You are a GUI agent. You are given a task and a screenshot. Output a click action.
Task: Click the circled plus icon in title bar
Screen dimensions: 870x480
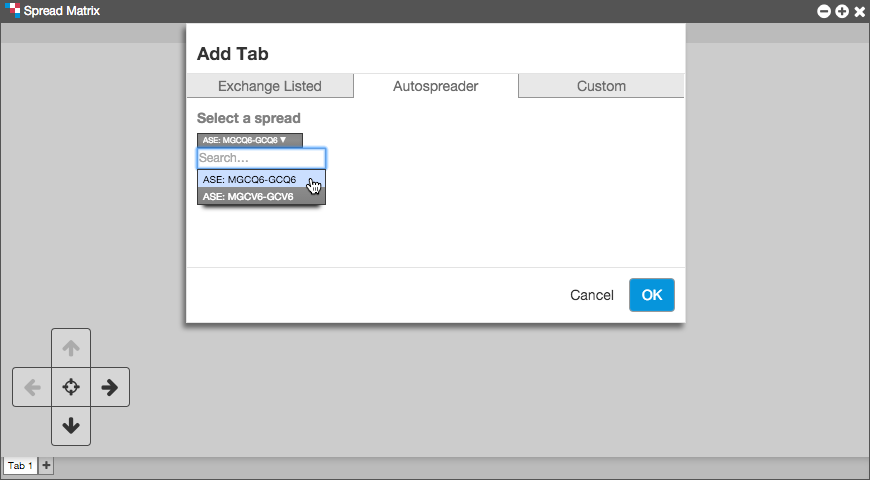(x=842, y=11)
